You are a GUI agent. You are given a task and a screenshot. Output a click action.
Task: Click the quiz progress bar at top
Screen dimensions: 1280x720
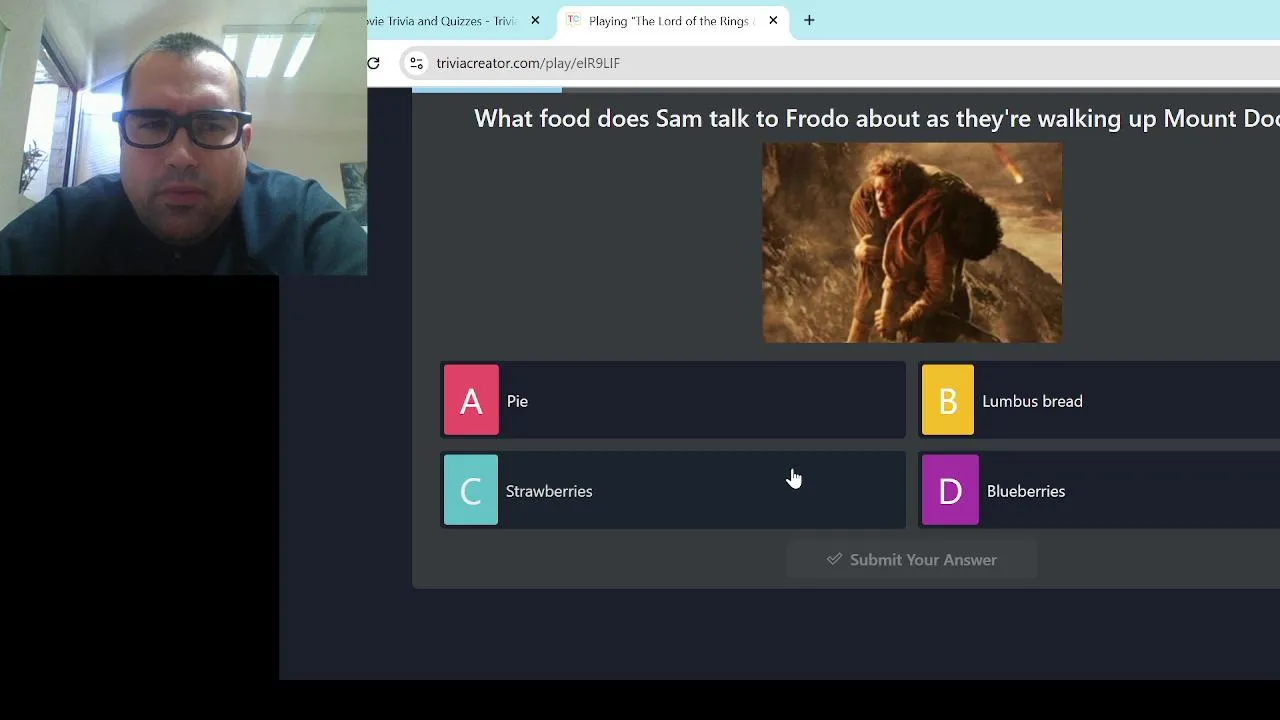tap(846, 90)
